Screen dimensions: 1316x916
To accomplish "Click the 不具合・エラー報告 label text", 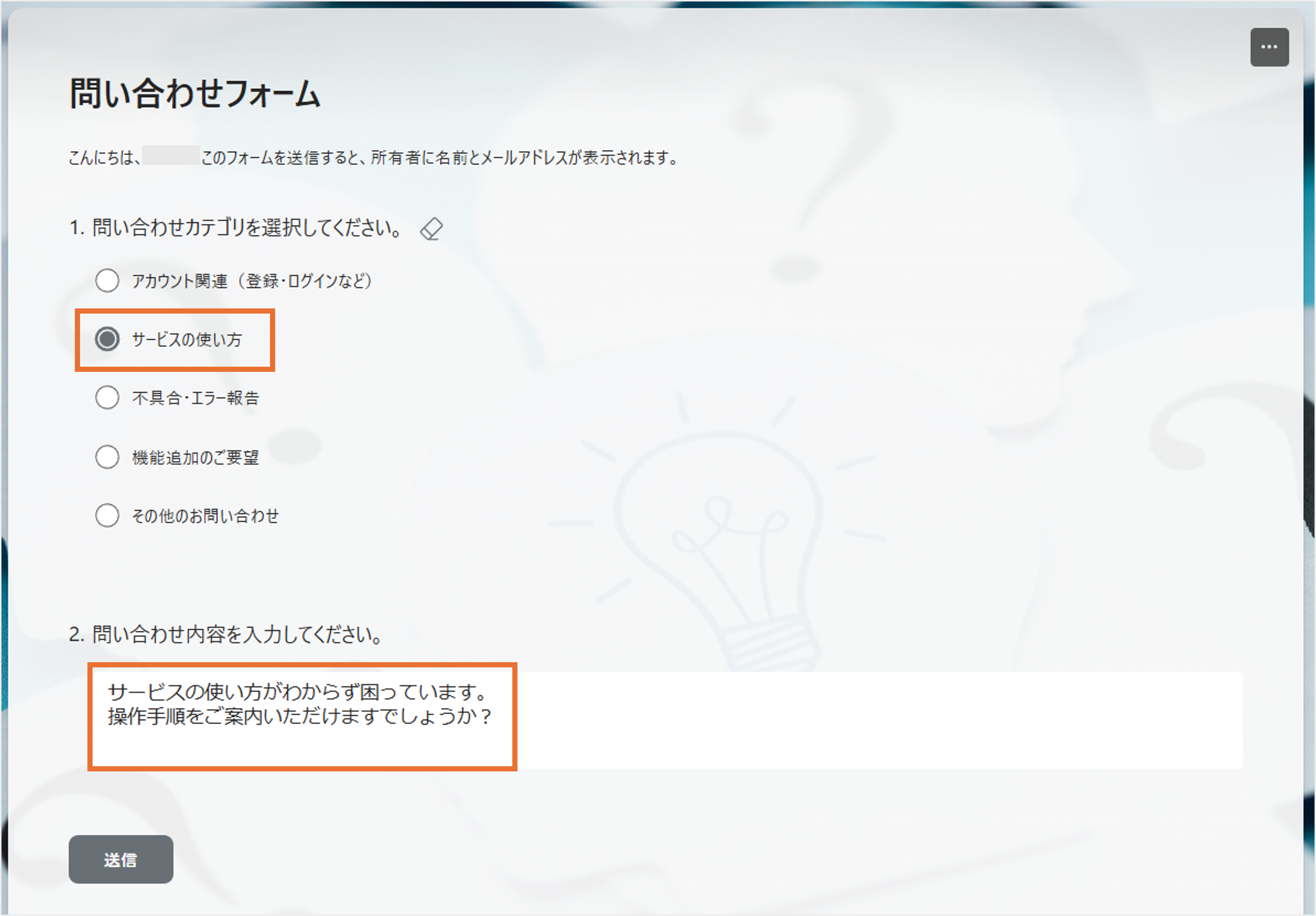I will pyautogui.click(x=195, y=398).
